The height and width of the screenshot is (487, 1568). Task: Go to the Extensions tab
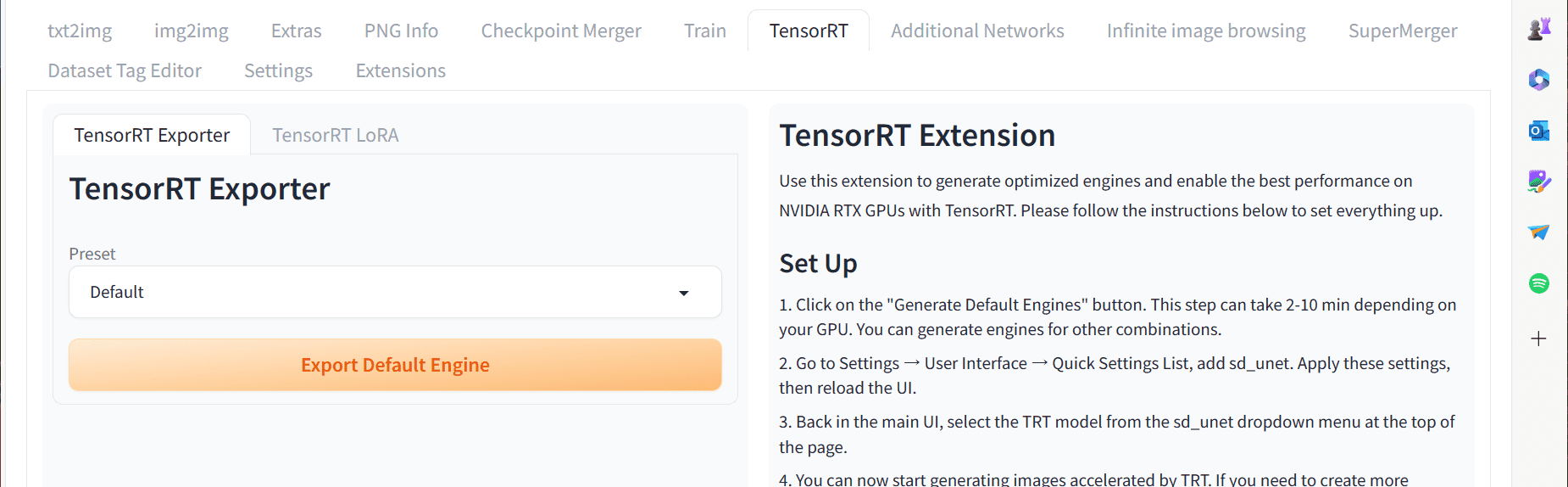tap(400, 70)
